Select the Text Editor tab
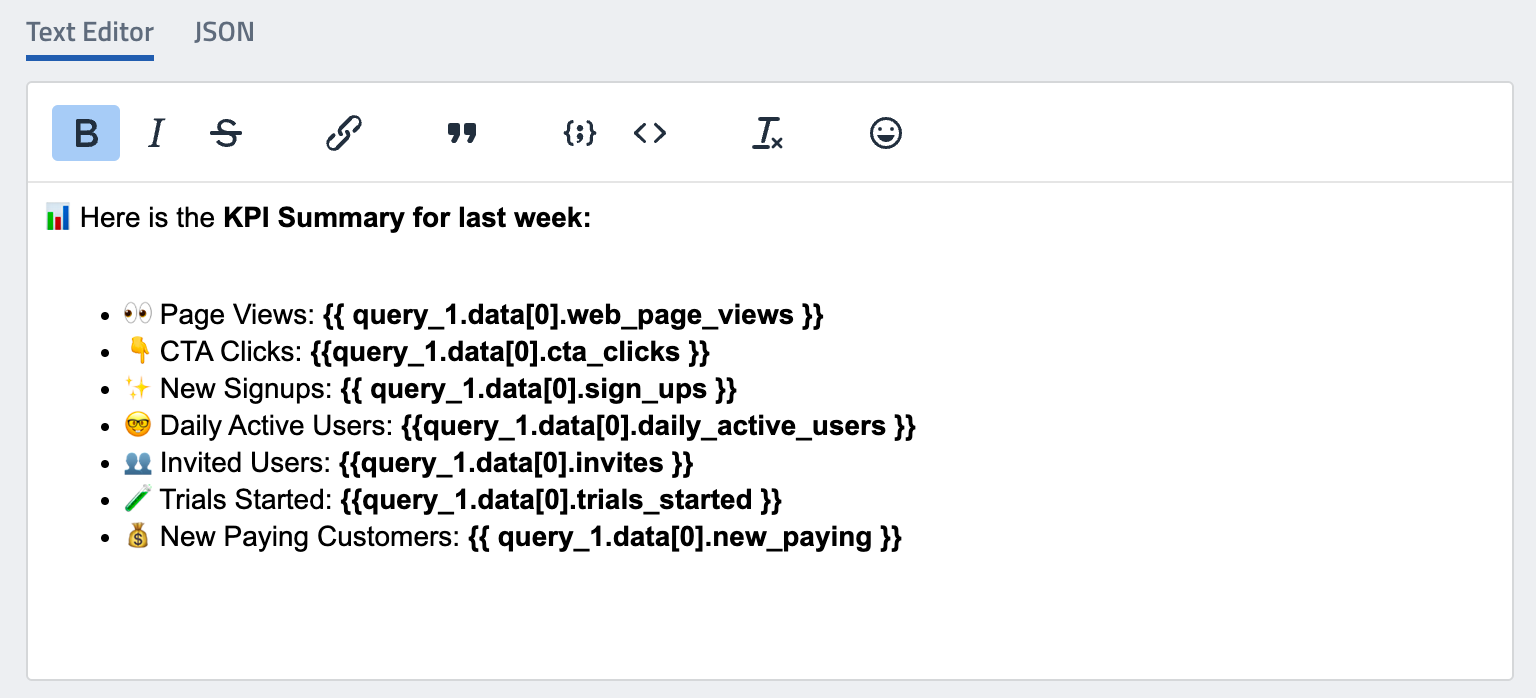1536x698 pixels. click(90, 32)
